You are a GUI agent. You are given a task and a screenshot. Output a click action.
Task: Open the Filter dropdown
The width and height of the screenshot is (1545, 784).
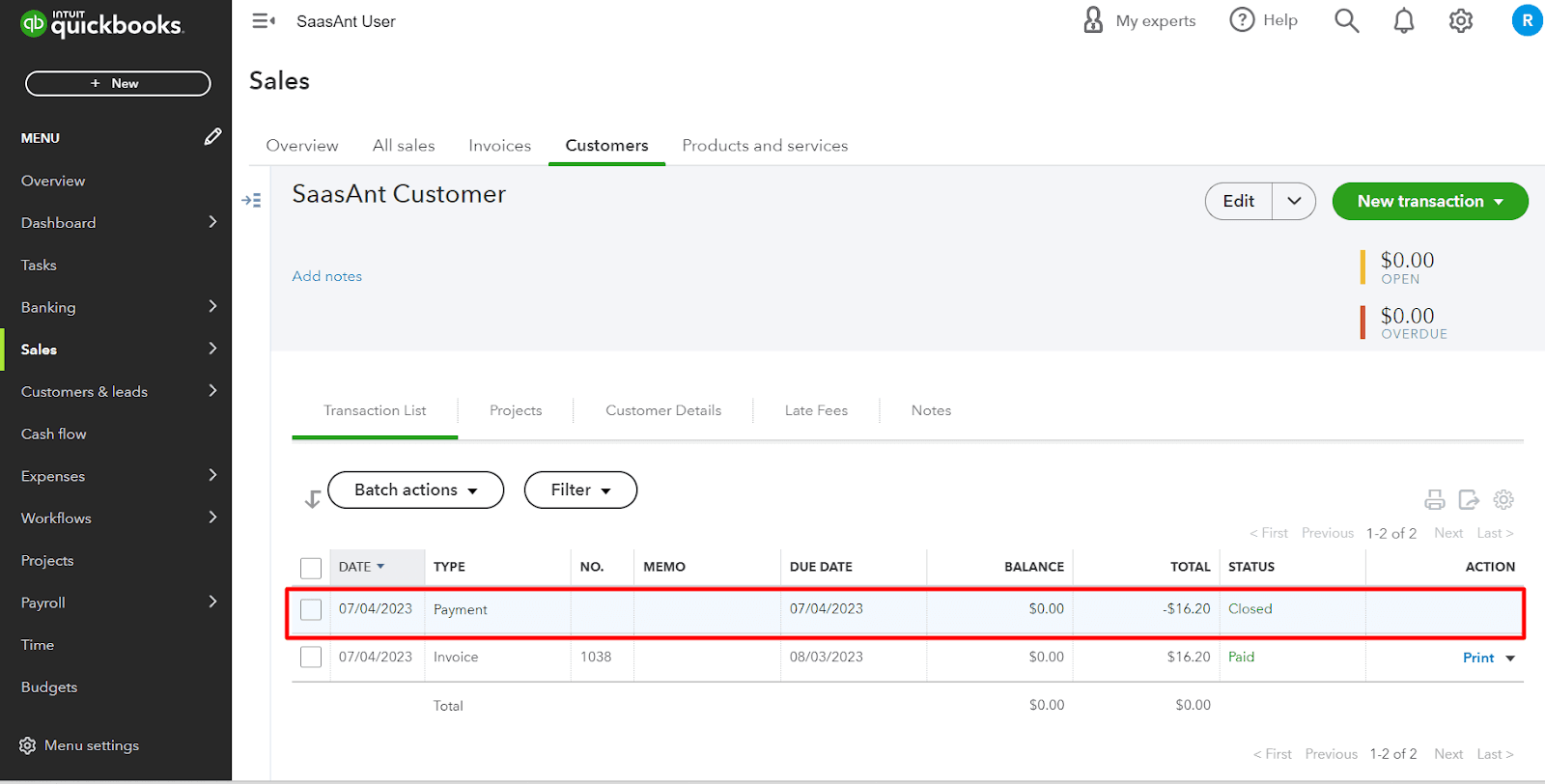pos(580,490)
